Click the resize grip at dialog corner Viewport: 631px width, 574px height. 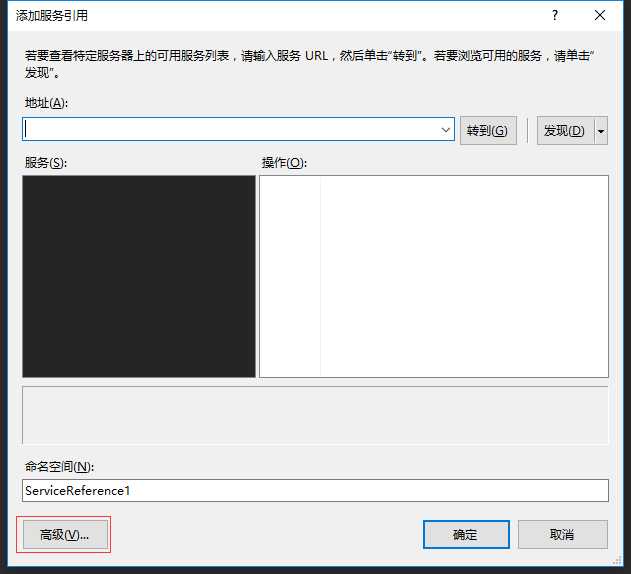(617, 560)
